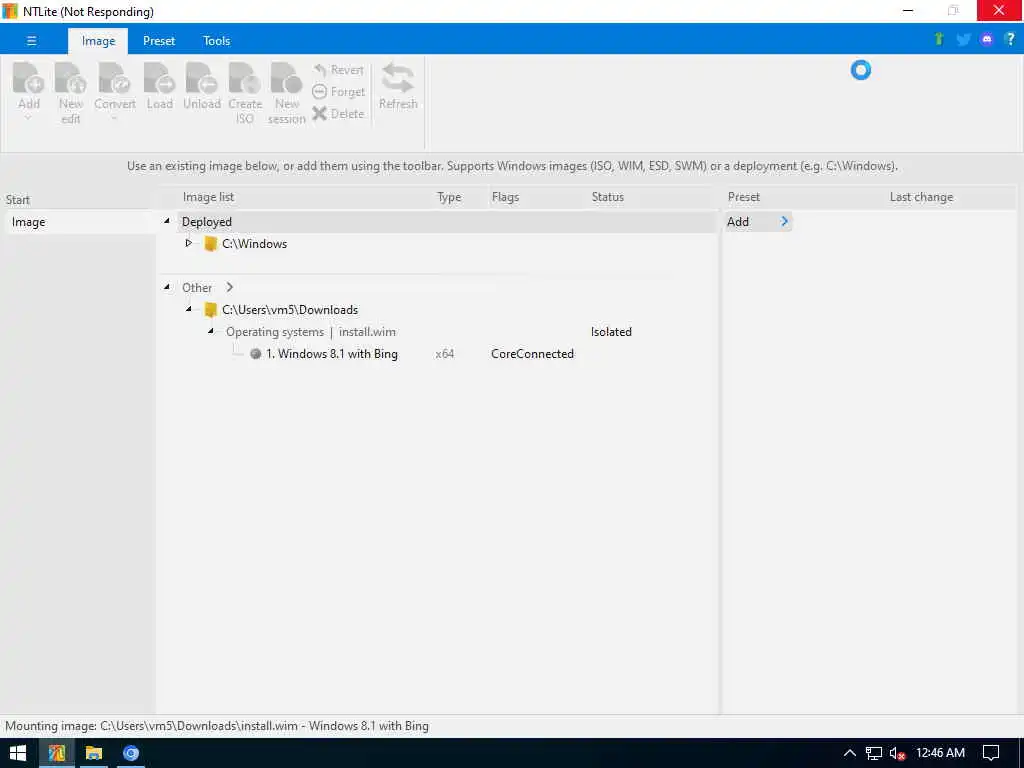Expand the C:\Windows tree node
Screen dimensions: 1024x768
[189, 243]
